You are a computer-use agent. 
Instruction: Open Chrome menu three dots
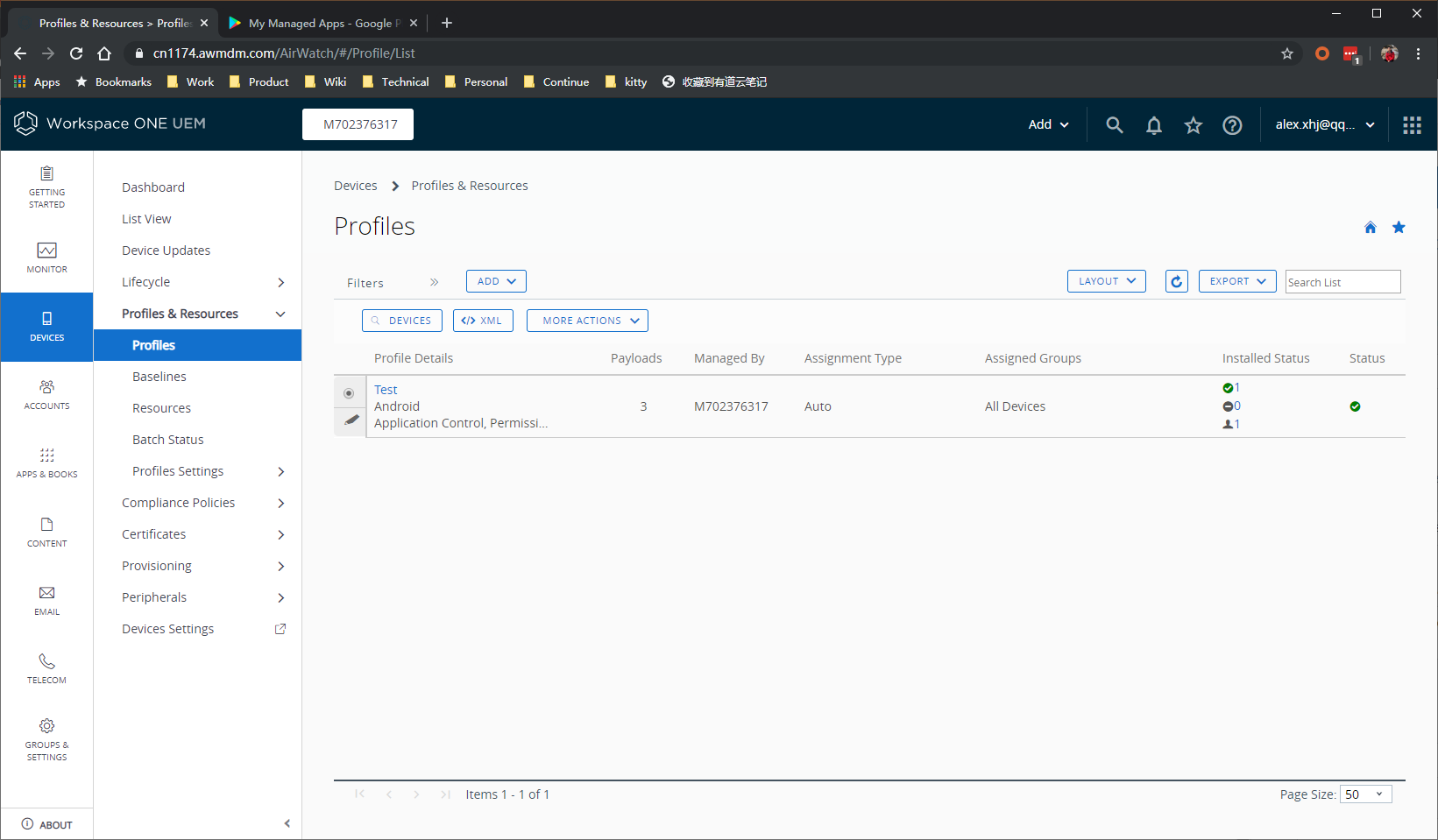1419,53
